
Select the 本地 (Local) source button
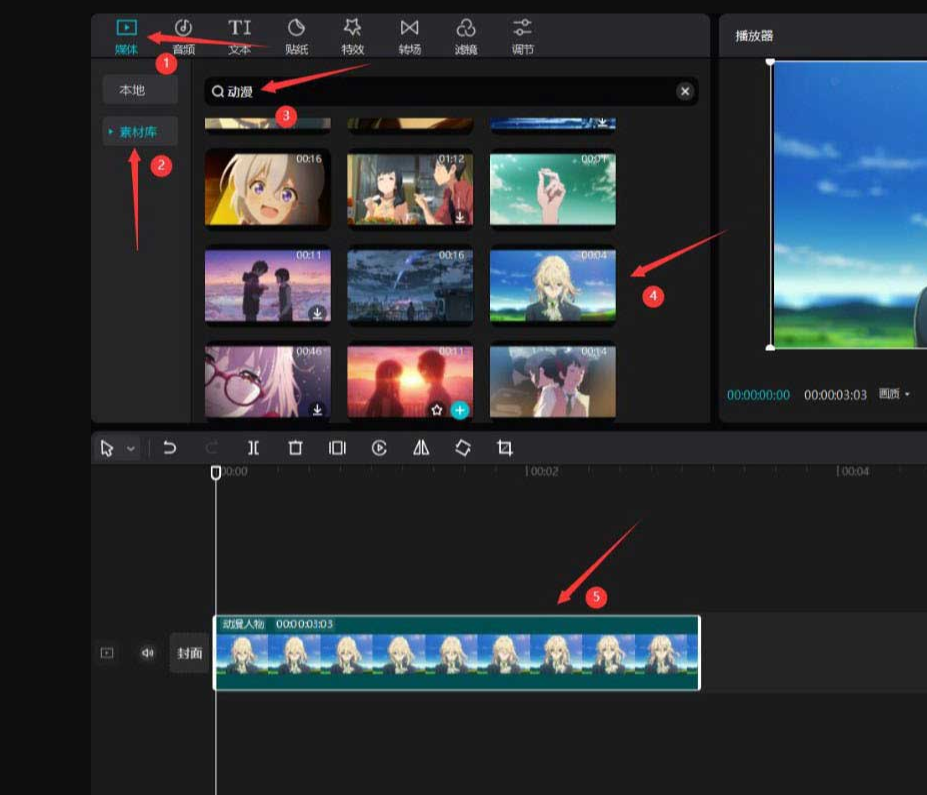140,90
